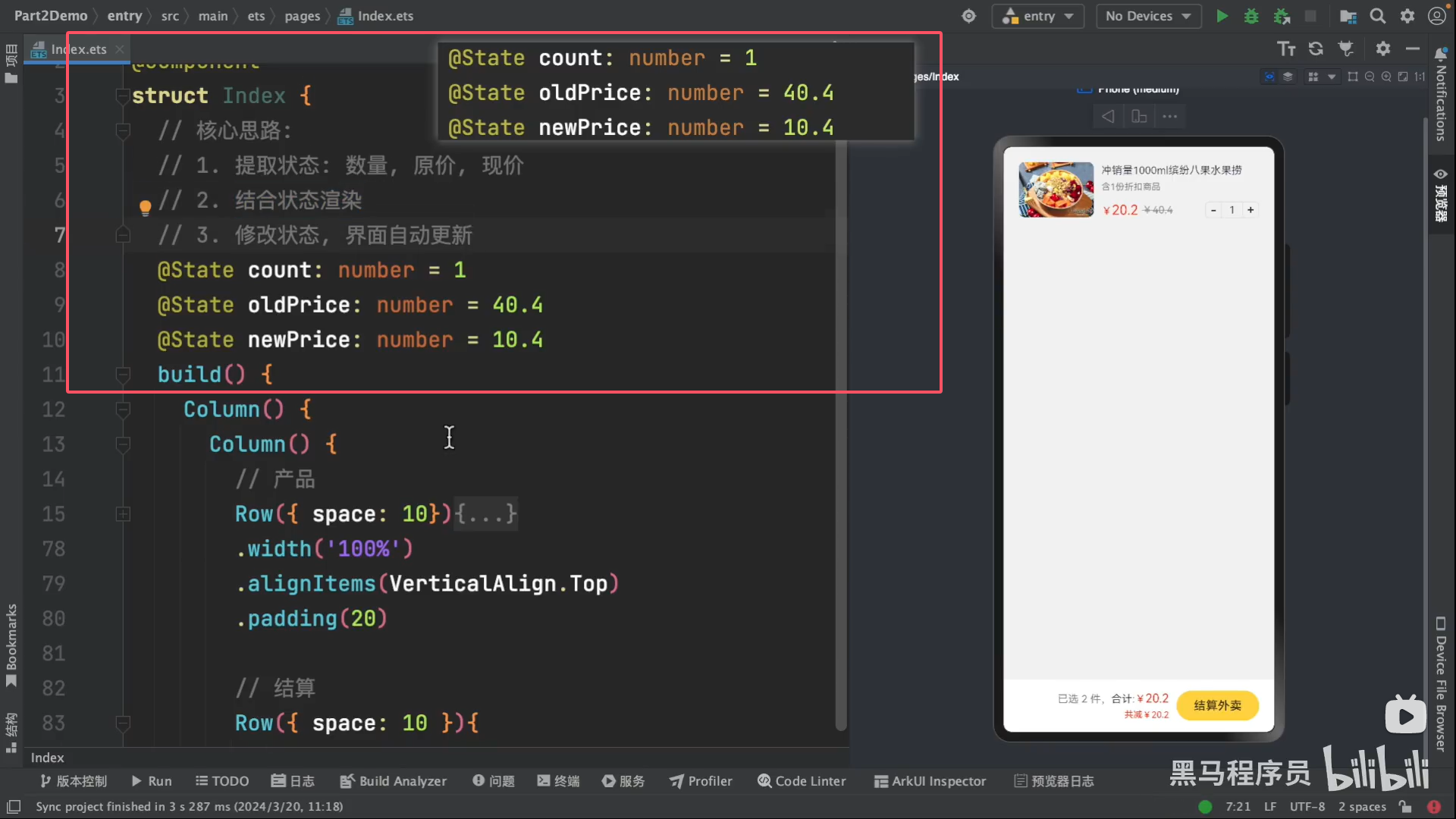Click the stop square button

(x=1310, y=16)
